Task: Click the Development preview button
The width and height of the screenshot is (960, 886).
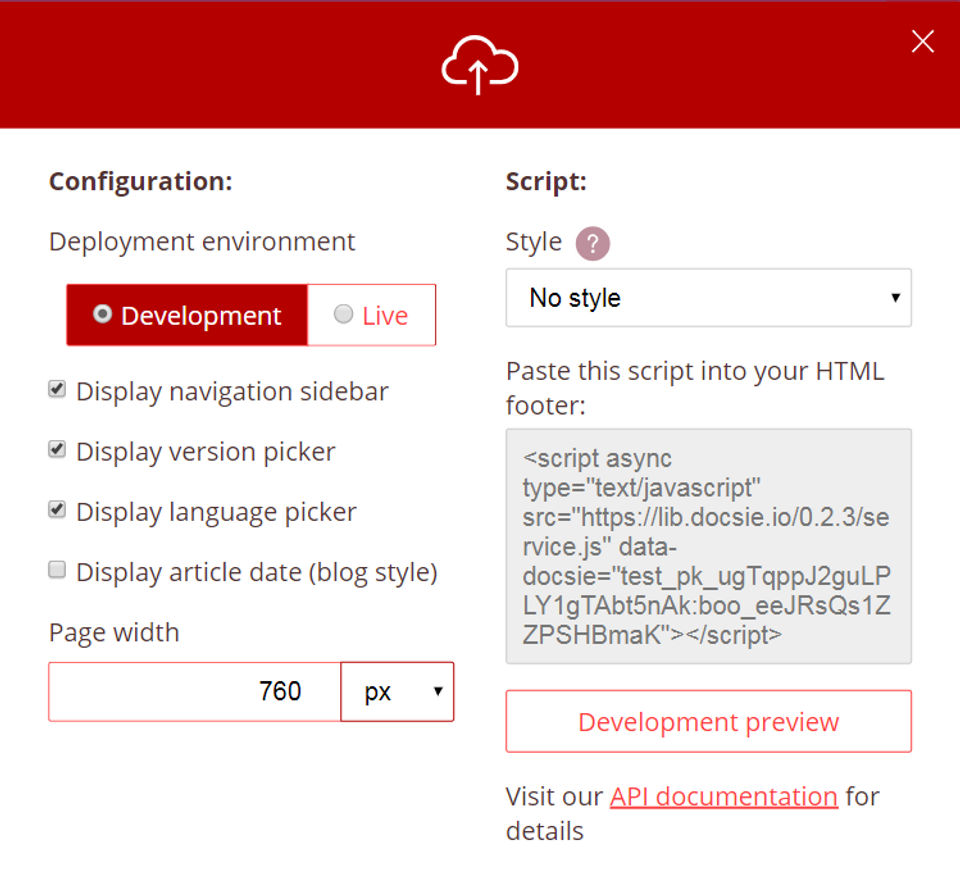Action: click(x=708, y=721)
